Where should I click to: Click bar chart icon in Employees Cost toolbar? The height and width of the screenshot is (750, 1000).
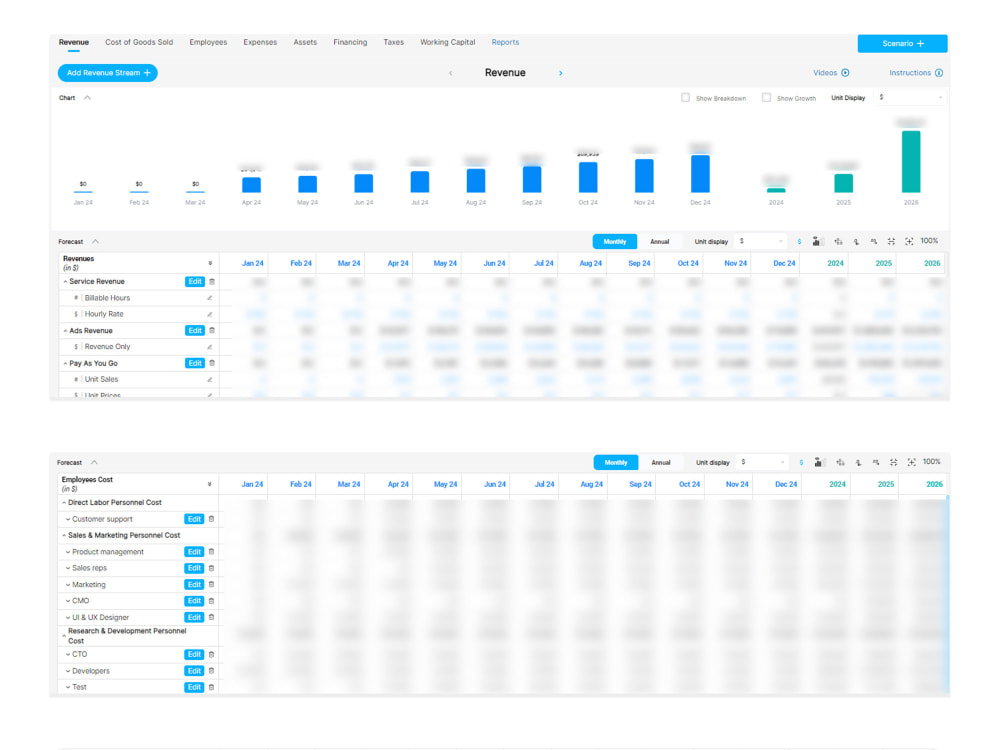pyautogui.click(x=820, y=462)
